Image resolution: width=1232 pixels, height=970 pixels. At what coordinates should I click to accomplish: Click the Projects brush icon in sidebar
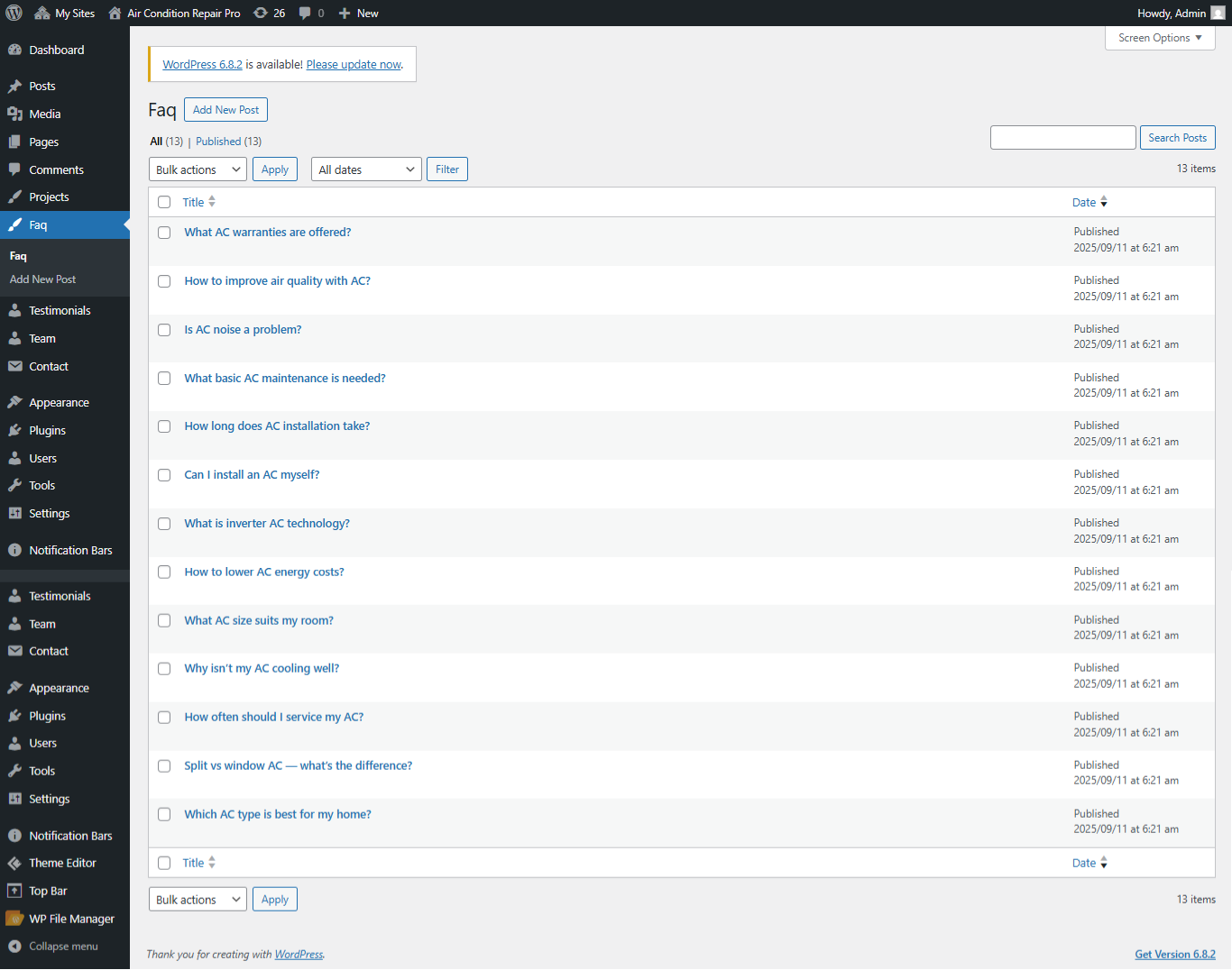(14, 197)
